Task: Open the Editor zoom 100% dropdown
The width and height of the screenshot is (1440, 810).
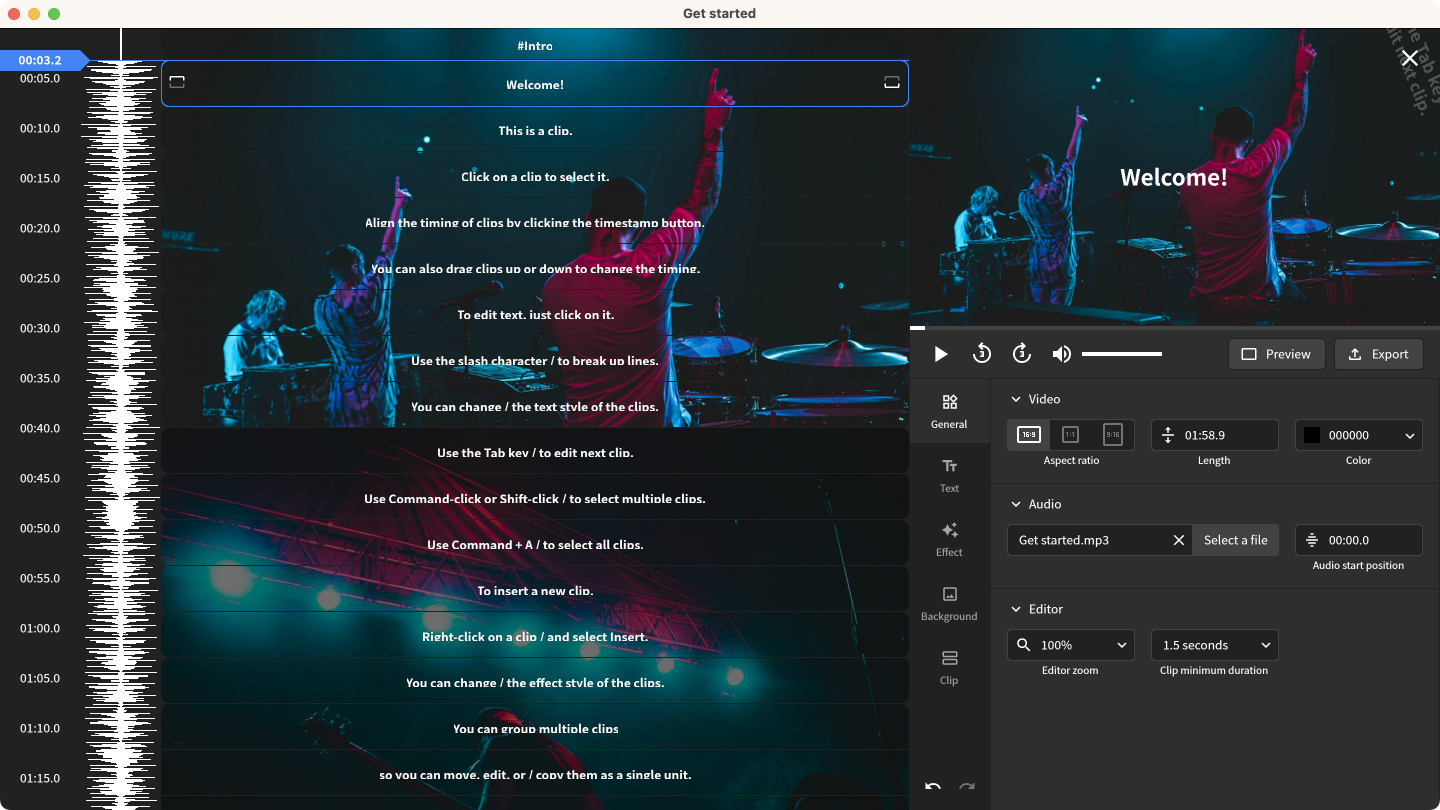Action: (1070, 645)
